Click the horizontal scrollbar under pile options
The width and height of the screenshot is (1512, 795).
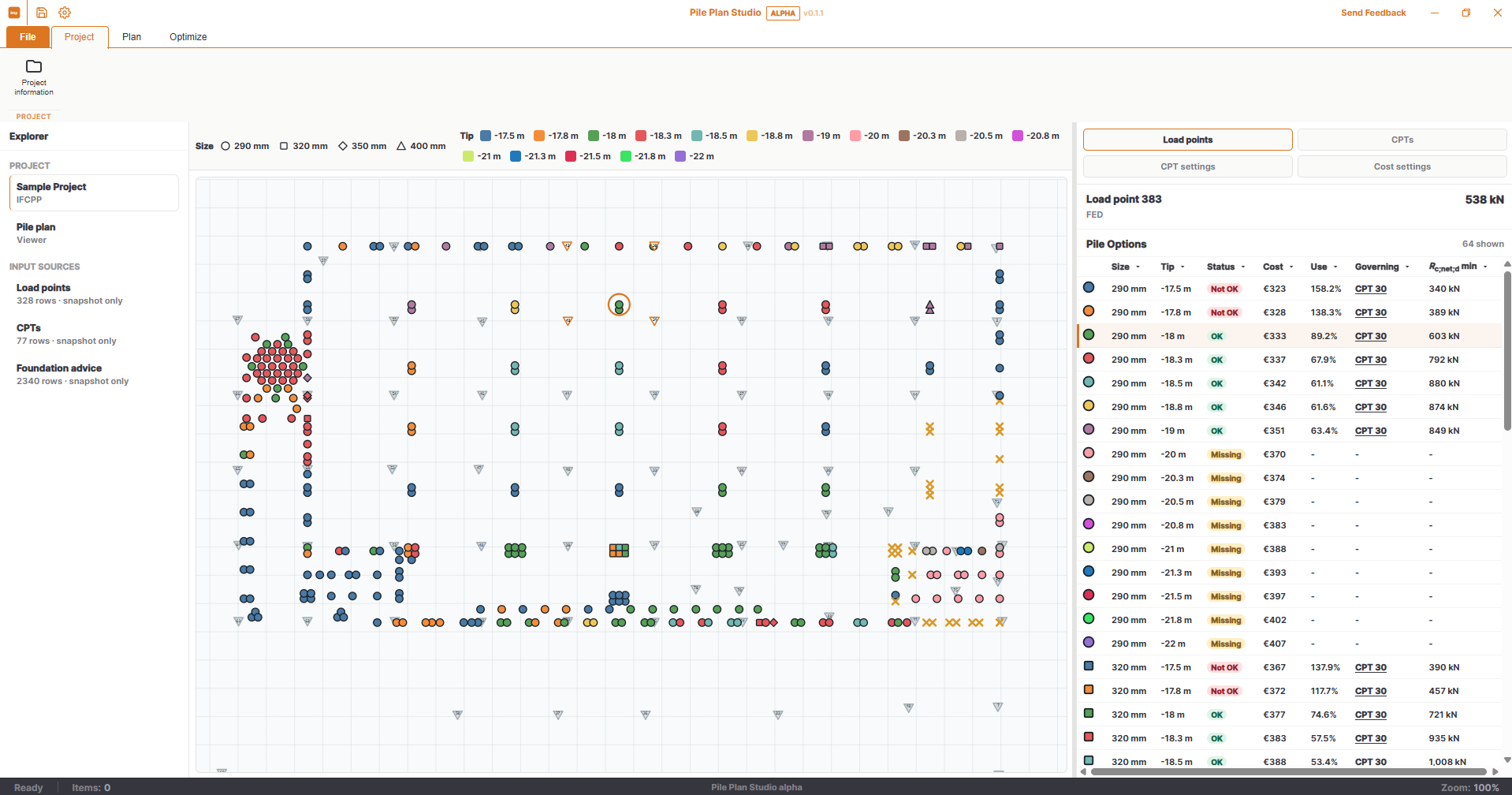click(x=1288, y=771)
